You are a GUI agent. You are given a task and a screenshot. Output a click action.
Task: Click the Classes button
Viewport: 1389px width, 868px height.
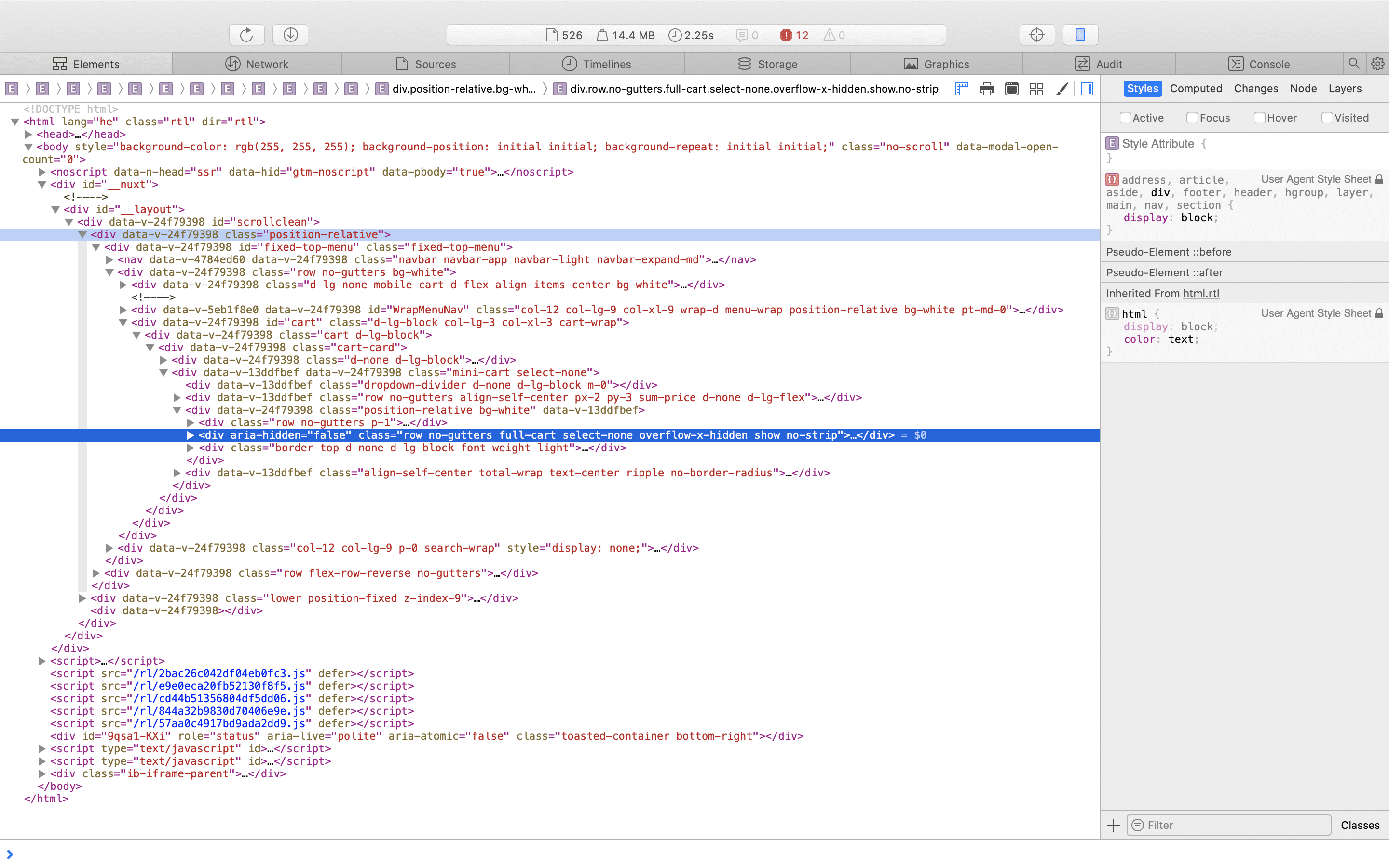pos(1360,825)
